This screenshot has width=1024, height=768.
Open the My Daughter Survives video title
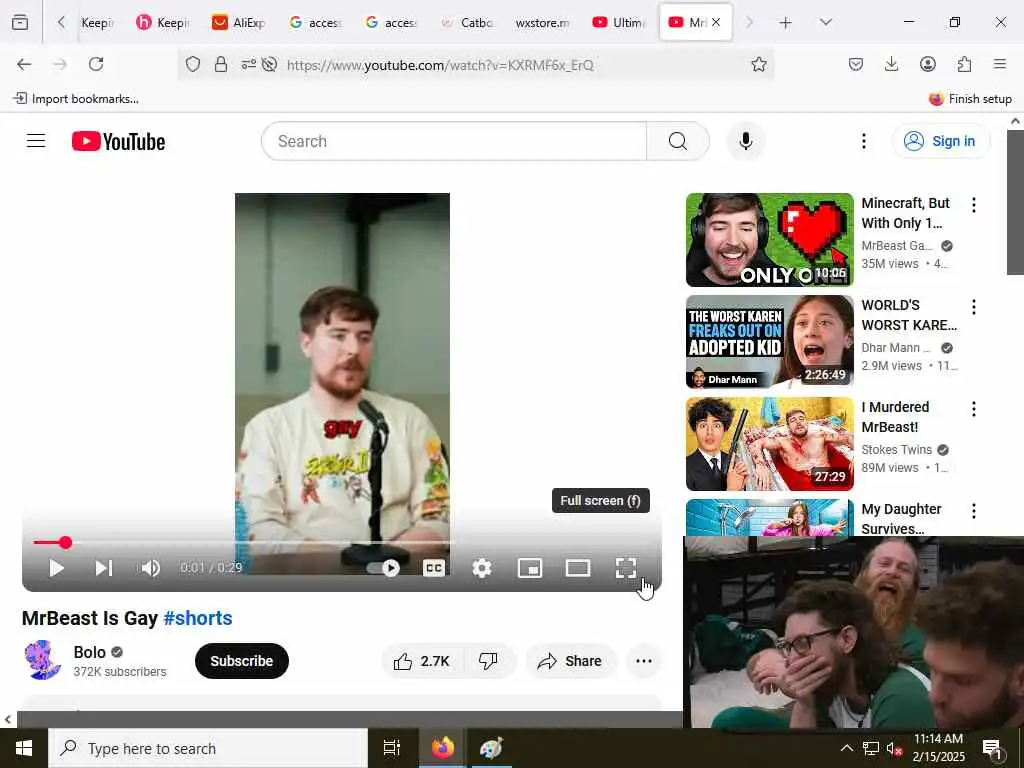(901, 519)
